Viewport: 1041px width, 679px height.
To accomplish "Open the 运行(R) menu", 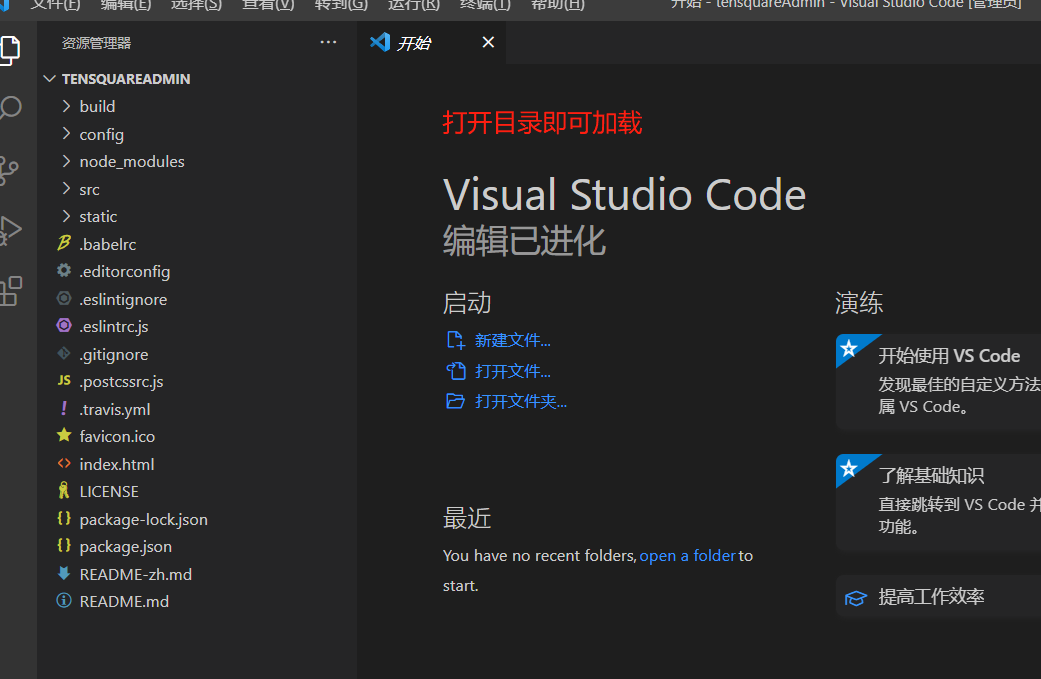I will click(x=414, y=5).
